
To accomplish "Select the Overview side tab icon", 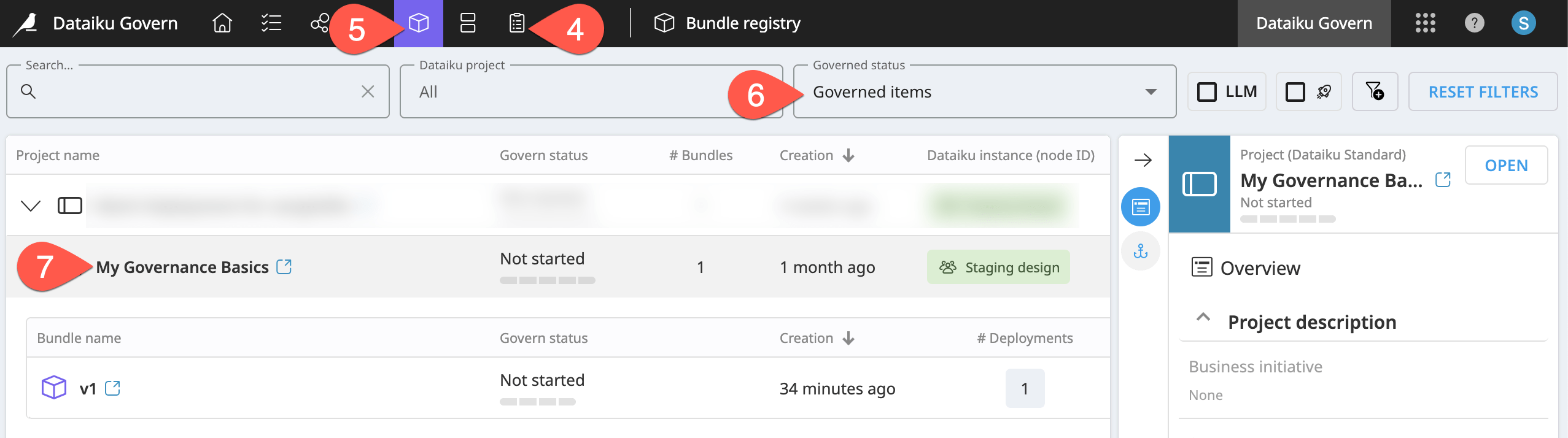I will point(1141,207).
